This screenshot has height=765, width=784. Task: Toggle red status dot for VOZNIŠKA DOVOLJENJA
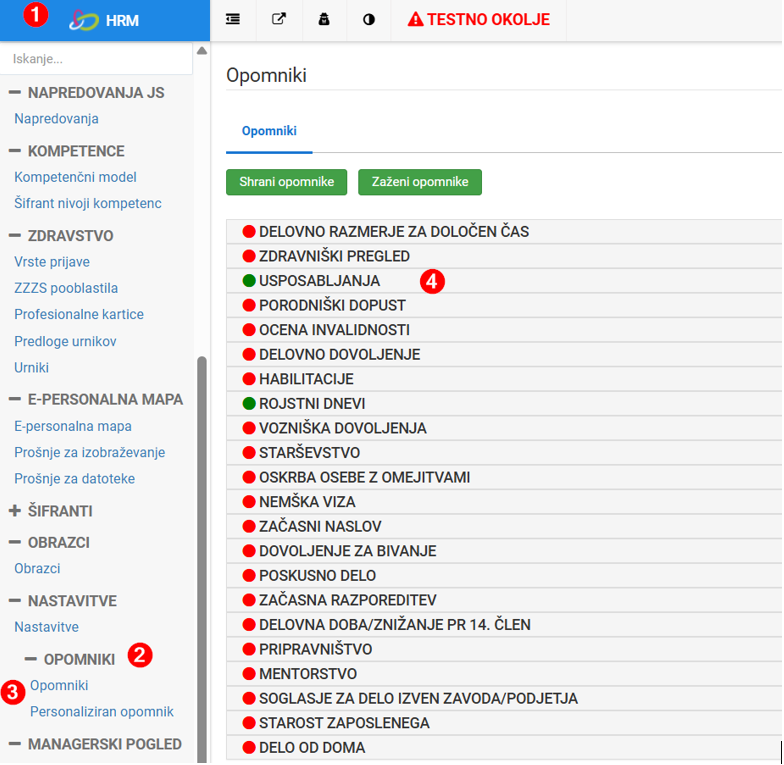click(x=248, y=428)
